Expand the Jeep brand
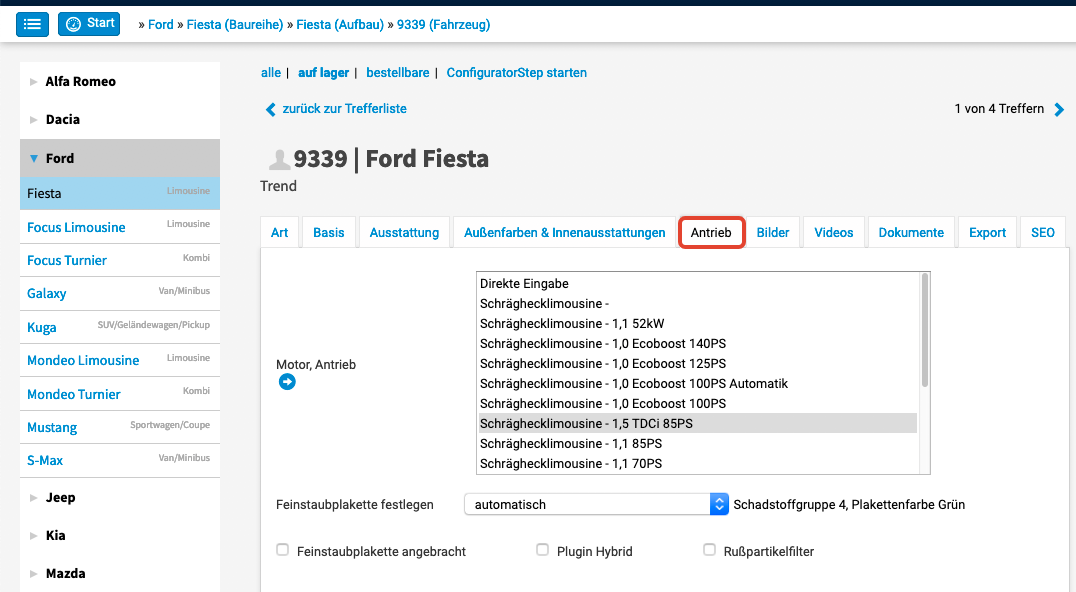 click(34, 498)
